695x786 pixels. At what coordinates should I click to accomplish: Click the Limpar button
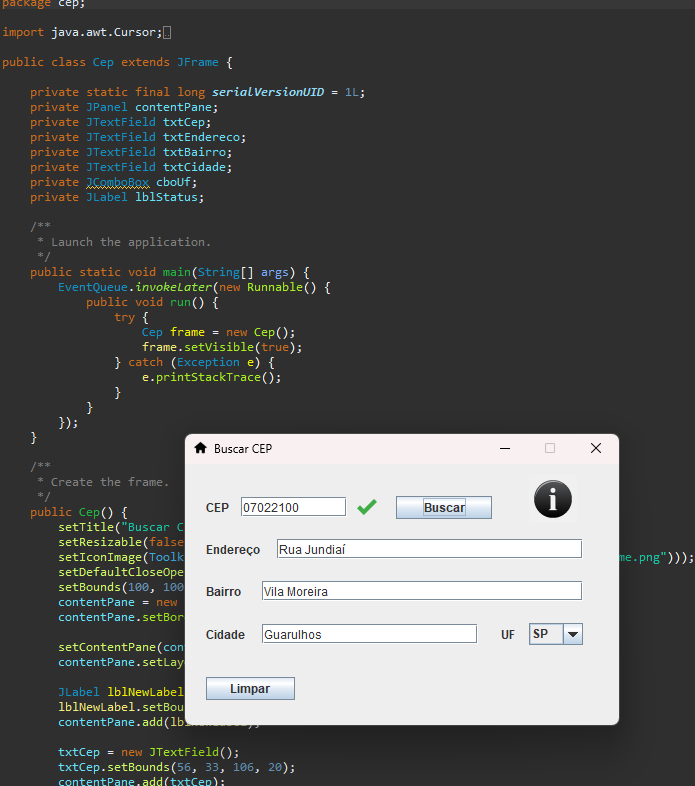(250, 688)
